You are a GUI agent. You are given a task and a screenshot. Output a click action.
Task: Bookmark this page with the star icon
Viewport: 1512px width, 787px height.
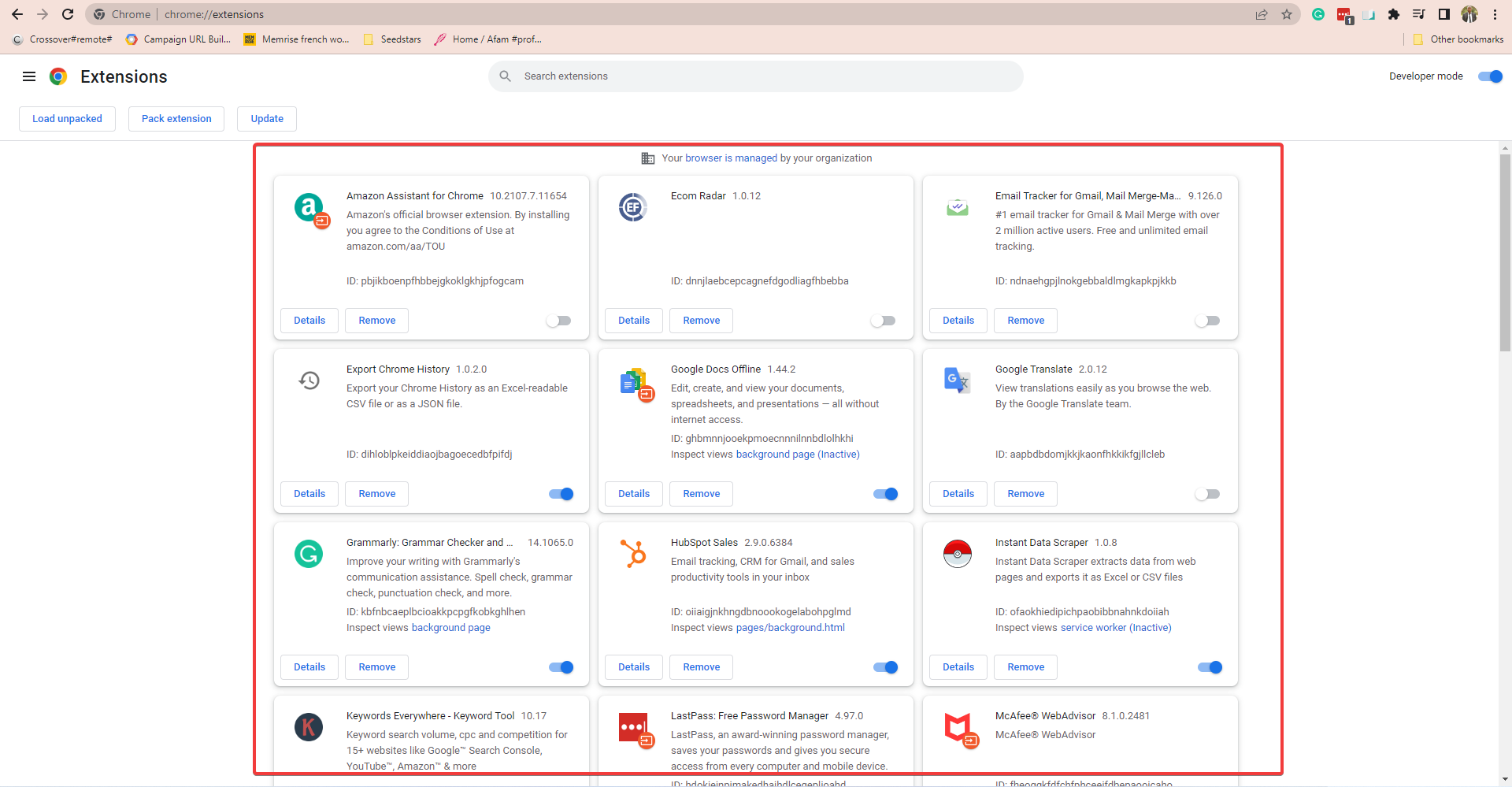[1287, 14]
